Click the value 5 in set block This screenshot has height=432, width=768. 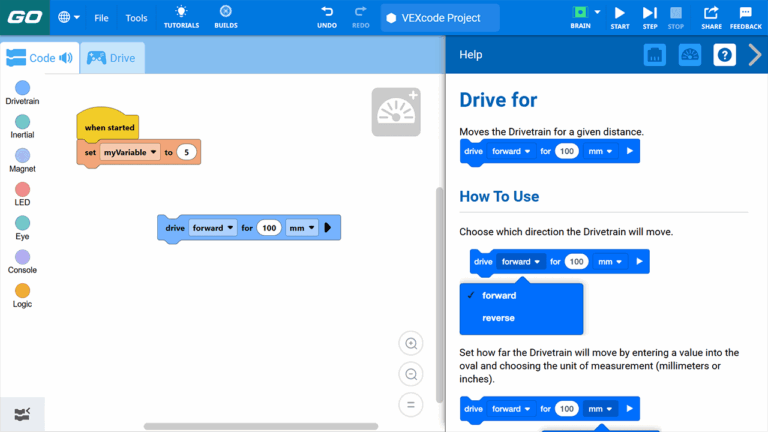tap(186, 152)
